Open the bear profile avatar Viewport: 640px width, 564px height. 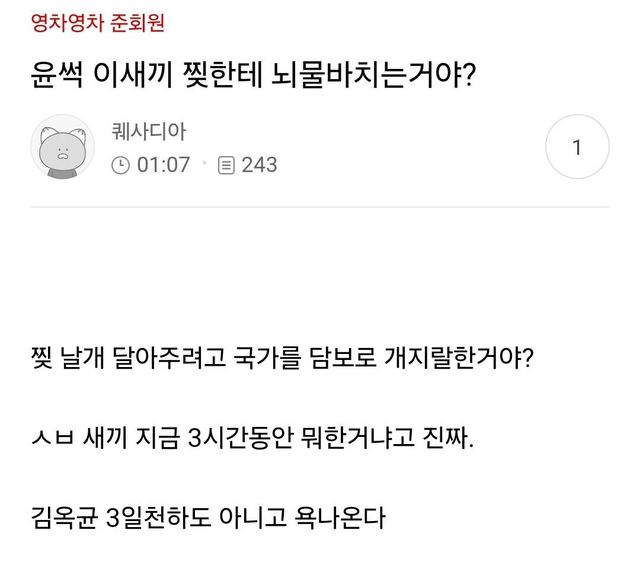[63, 148]
